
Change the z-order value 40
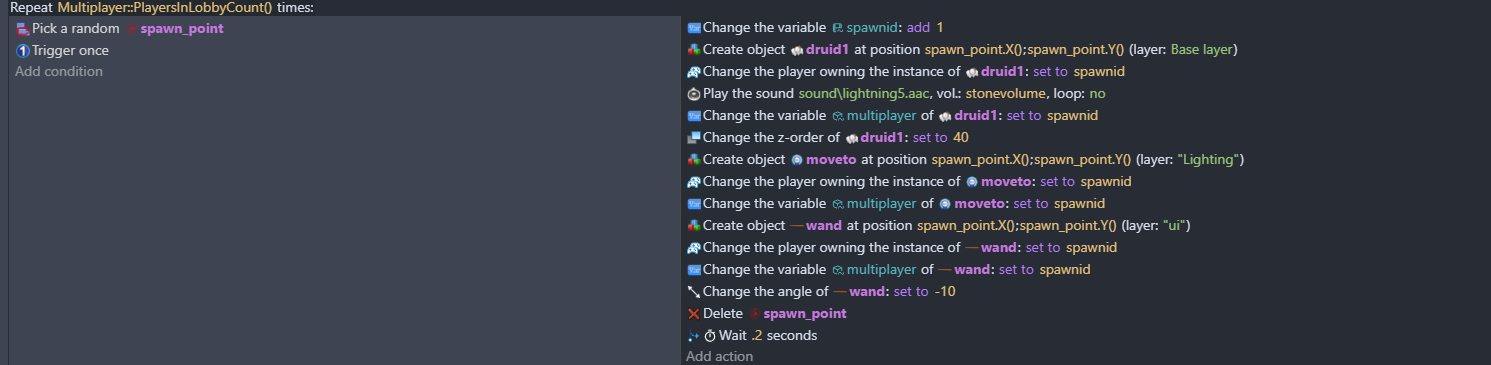point(960,138)
